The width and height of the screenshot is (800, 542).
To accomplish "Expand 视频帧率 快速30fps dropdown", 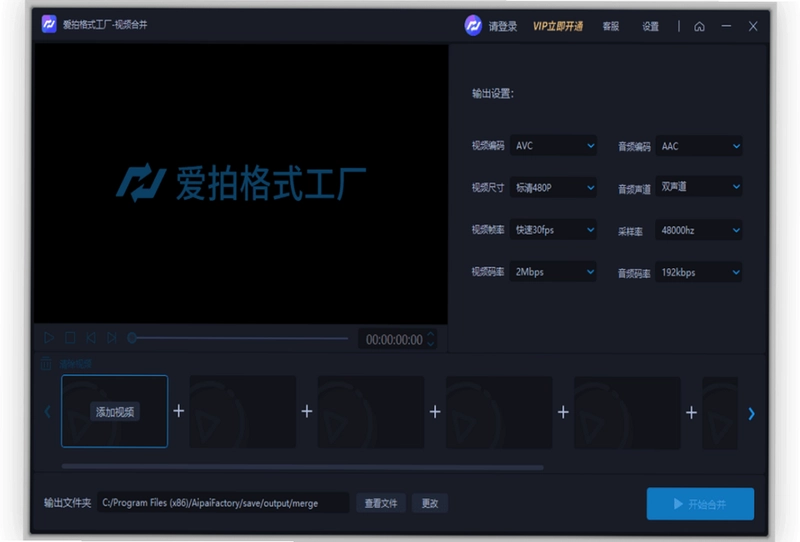I will pos(553,230).
